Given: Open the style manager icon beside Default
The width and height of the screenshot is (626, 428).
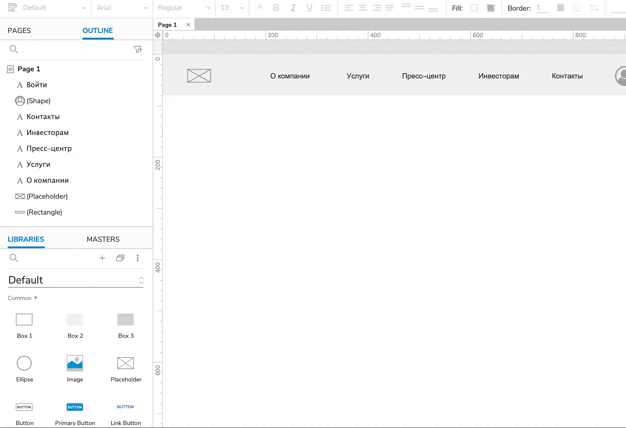Looking at the screenshot, I should [12, 8].
